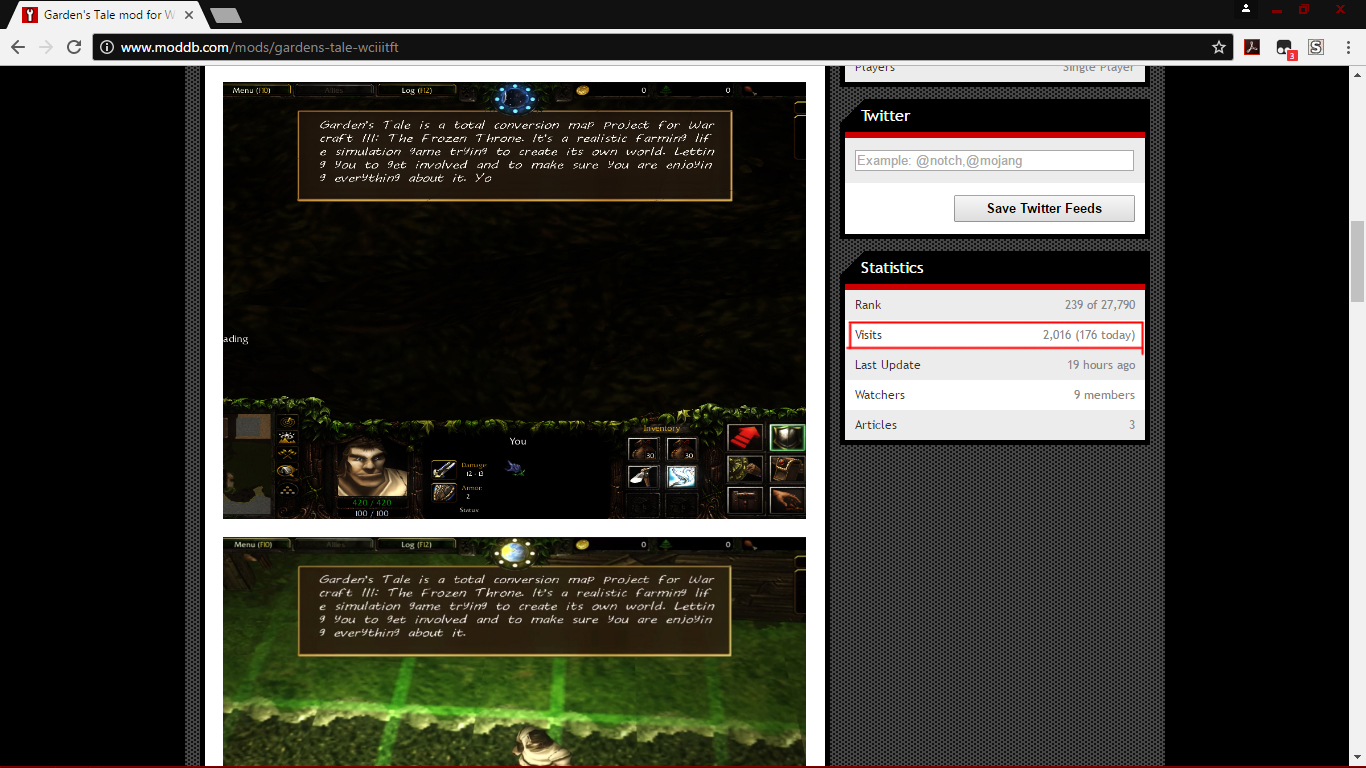
Task: Minimize the Chrome window
Action: point(1277,9)
